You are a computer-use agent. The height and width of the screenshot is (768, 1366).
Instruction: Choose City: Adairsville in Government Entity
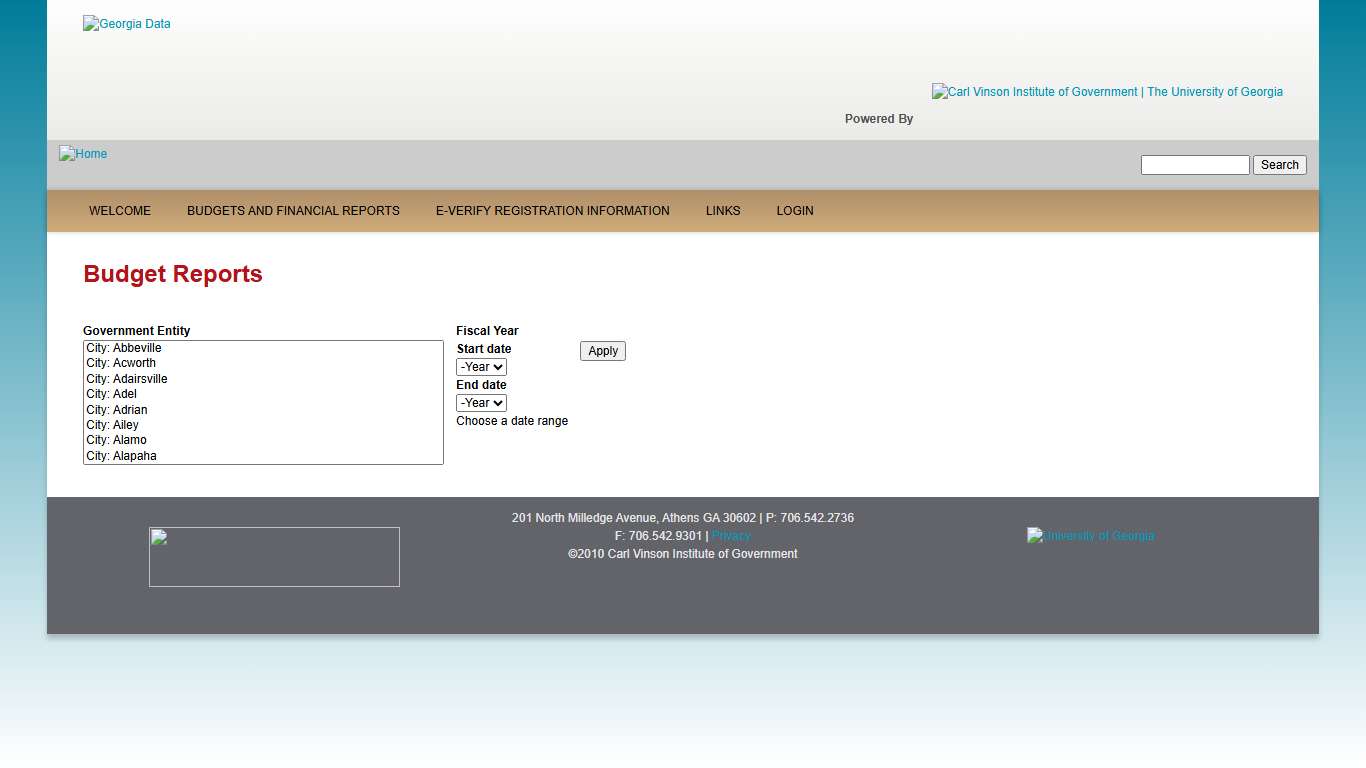[127, 379]
